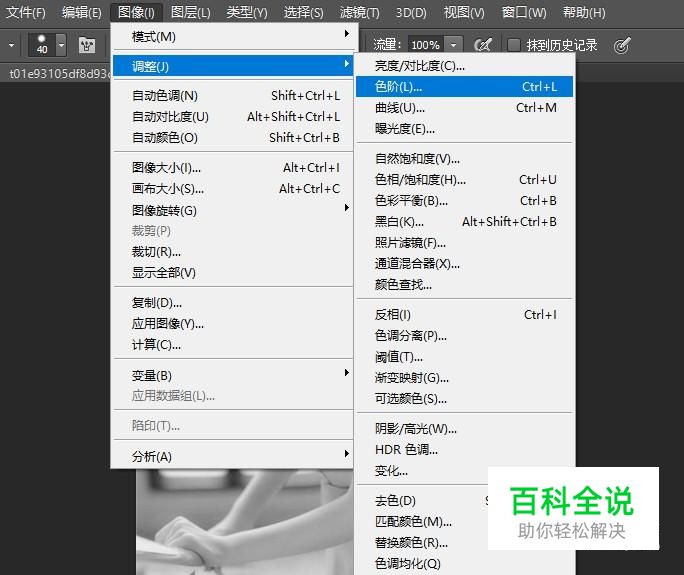Expand the 变量(B) submenu
Screen dimensions: 684x575
pyautogui.click(x=232, y=375)
